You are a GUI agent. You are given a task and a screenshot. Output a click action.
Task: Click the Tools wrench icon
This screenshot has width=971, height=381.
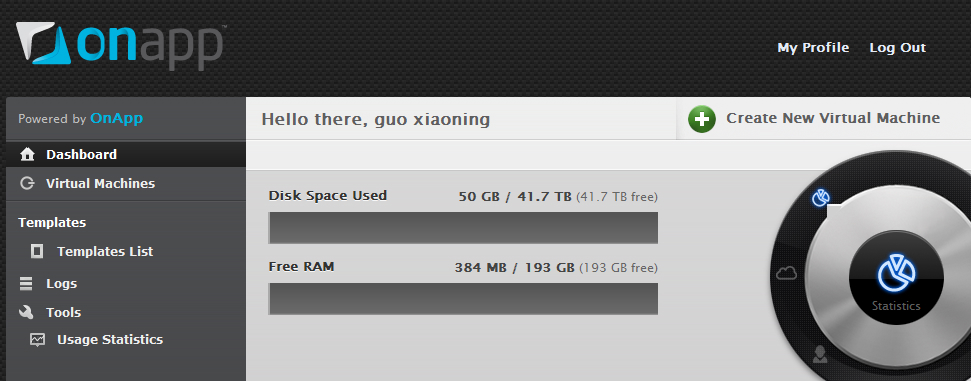point(26,312)
